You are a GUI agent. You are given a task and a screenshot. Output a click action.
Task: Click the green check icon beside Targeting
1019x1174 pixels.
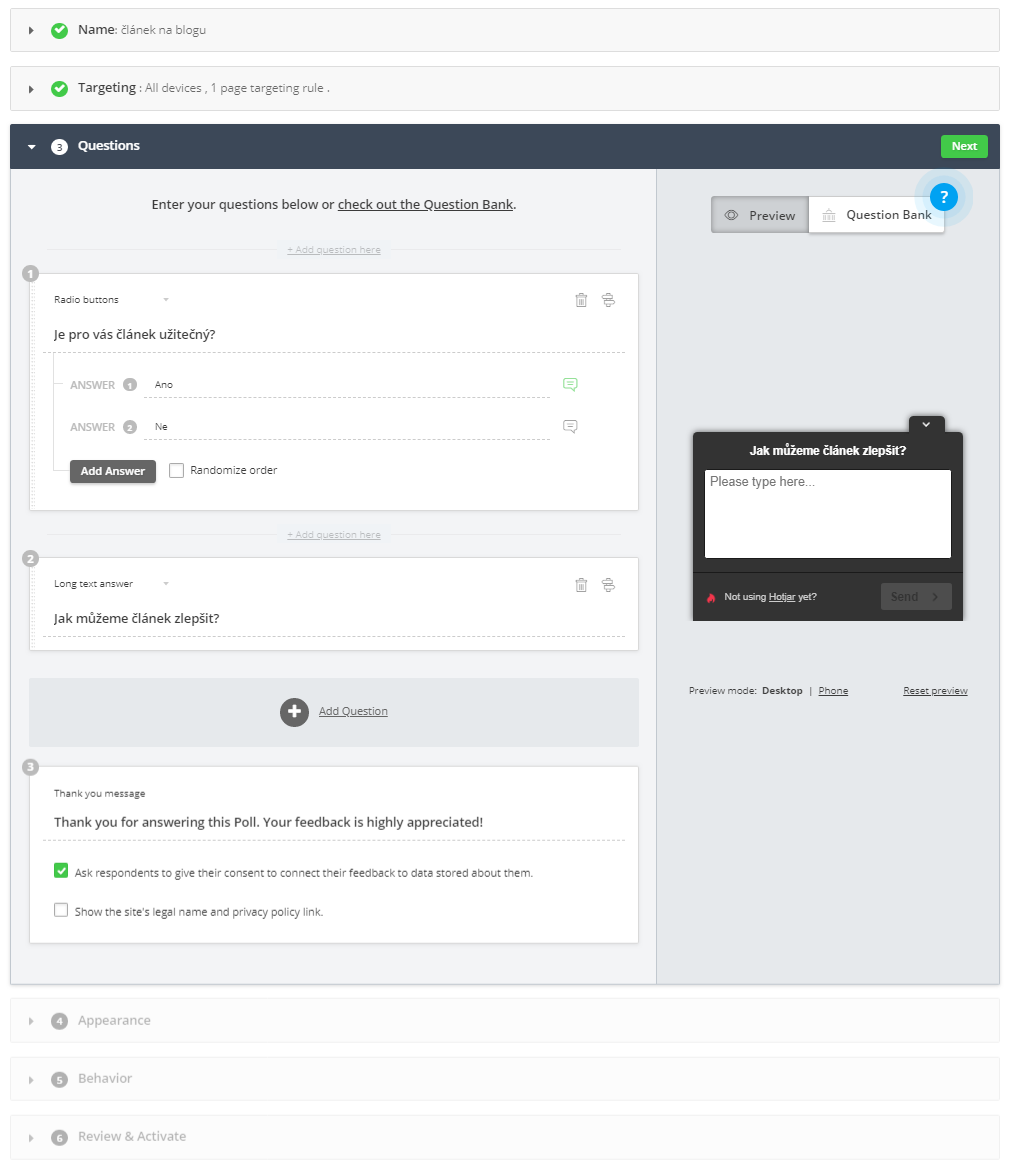pos(59,88)
